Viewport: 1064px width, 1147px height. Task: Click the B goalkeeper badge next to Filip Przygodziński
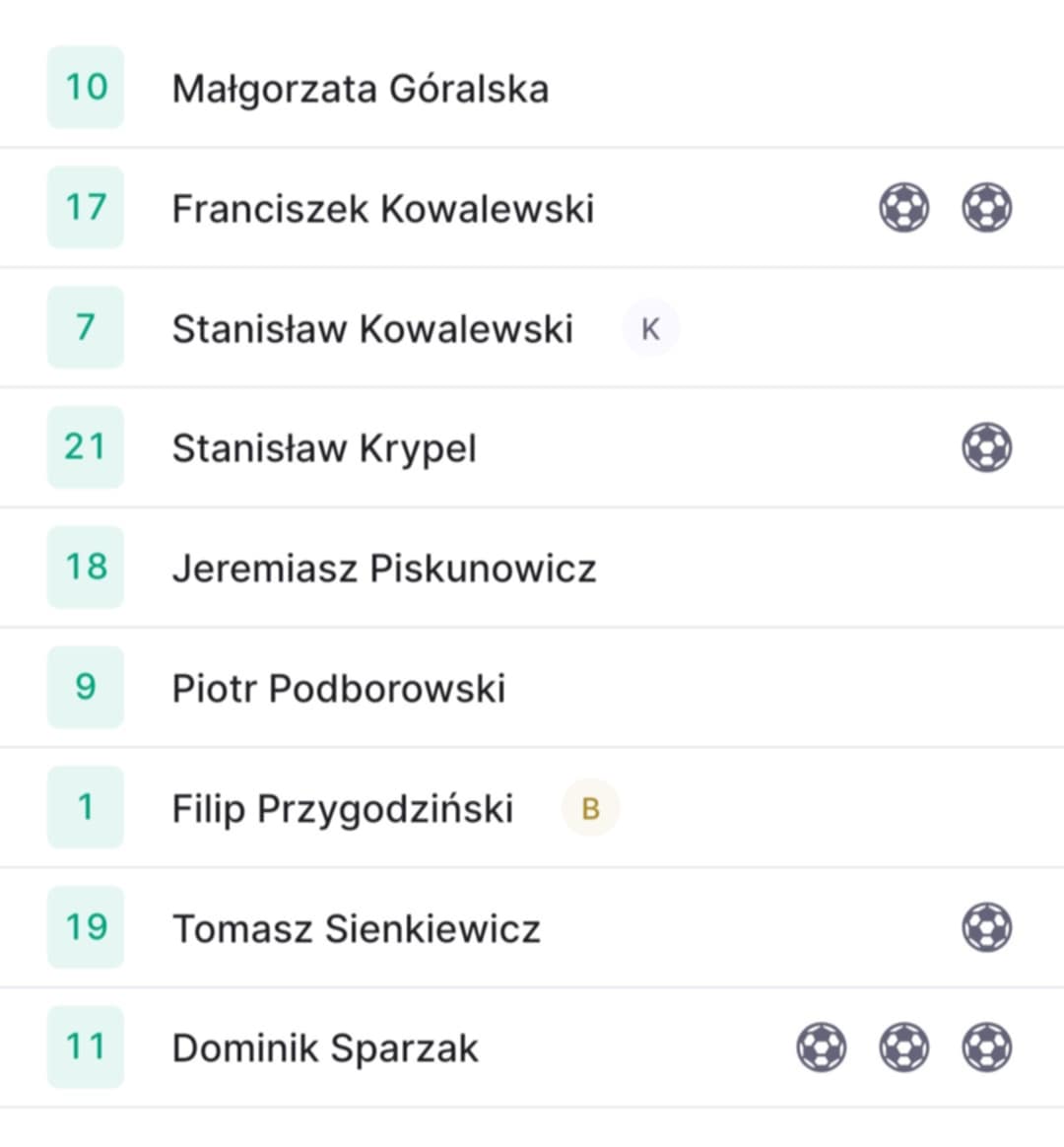590,808
